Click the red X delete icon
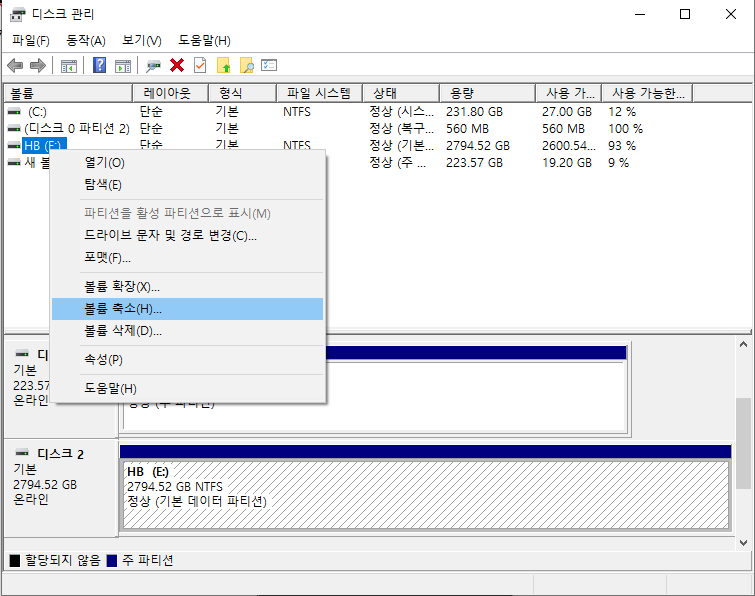This screenshot has width=755, height=596. point(177,65)
